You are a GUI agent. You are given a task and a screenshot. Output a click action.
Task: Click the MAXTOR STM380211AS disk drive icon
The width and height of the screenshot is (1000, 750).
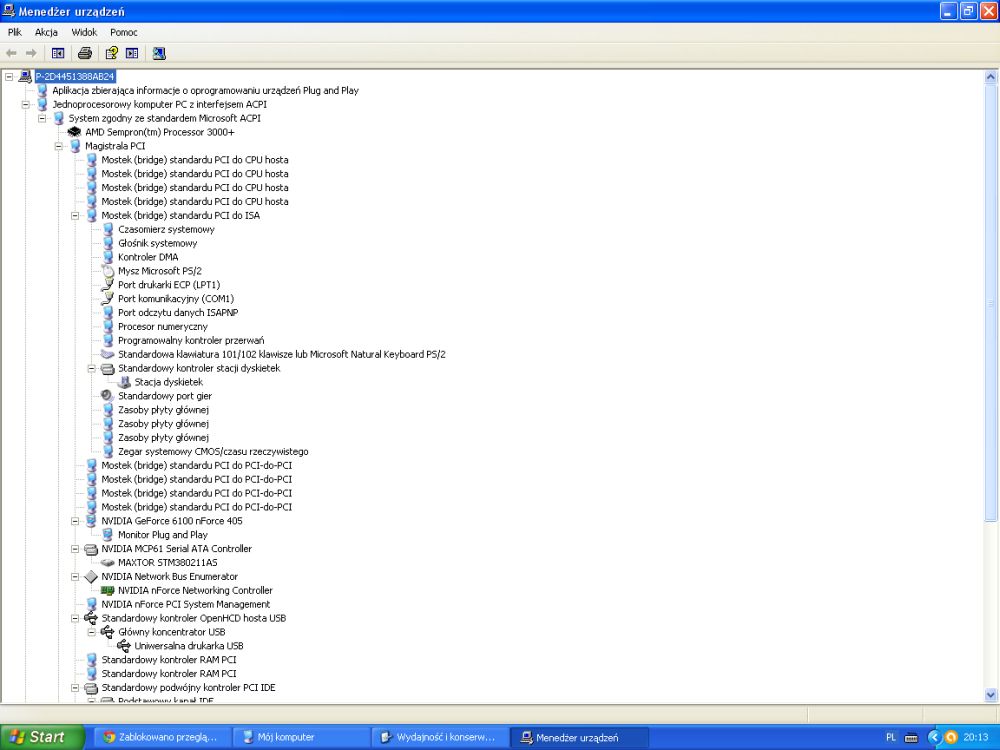(108, 562)
